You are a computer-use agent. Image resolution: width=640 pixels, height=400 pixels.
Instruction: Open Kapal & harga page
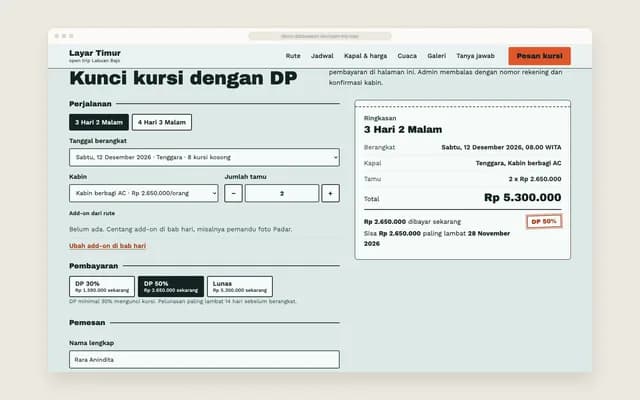(x=365, y=56)
